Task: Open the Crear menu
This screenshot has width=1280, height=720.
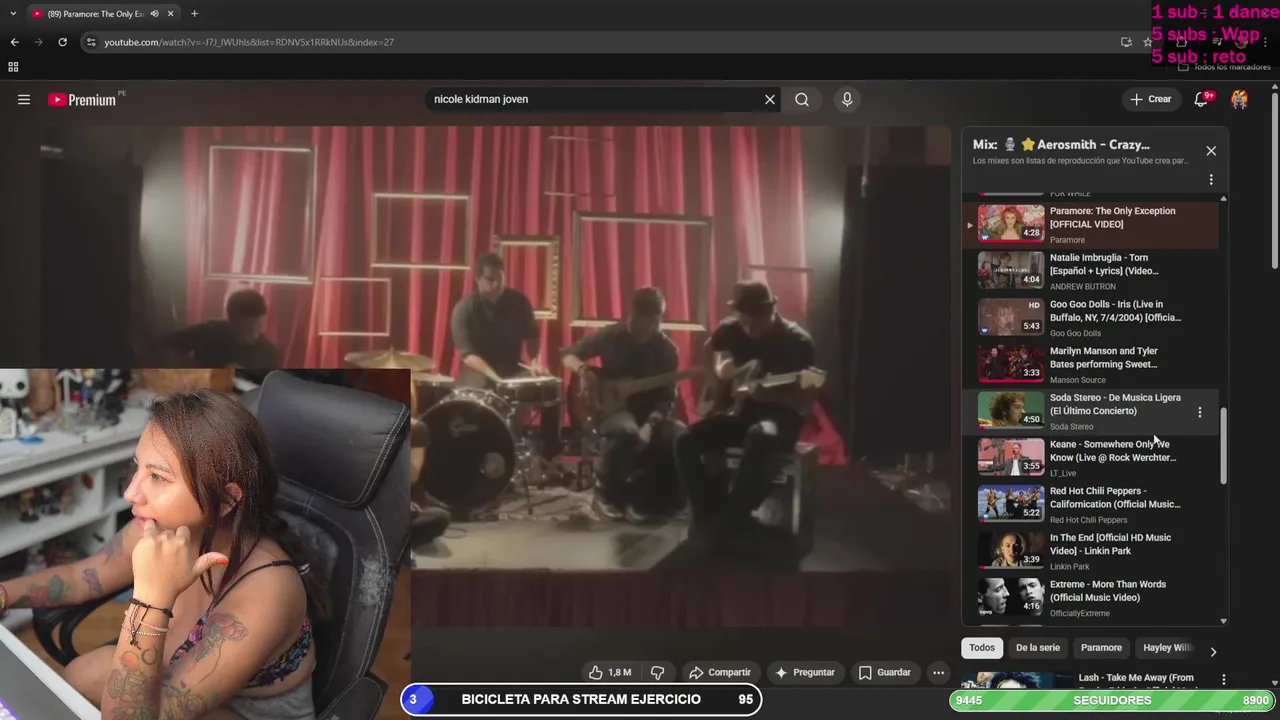Action: pos(1150,100)
